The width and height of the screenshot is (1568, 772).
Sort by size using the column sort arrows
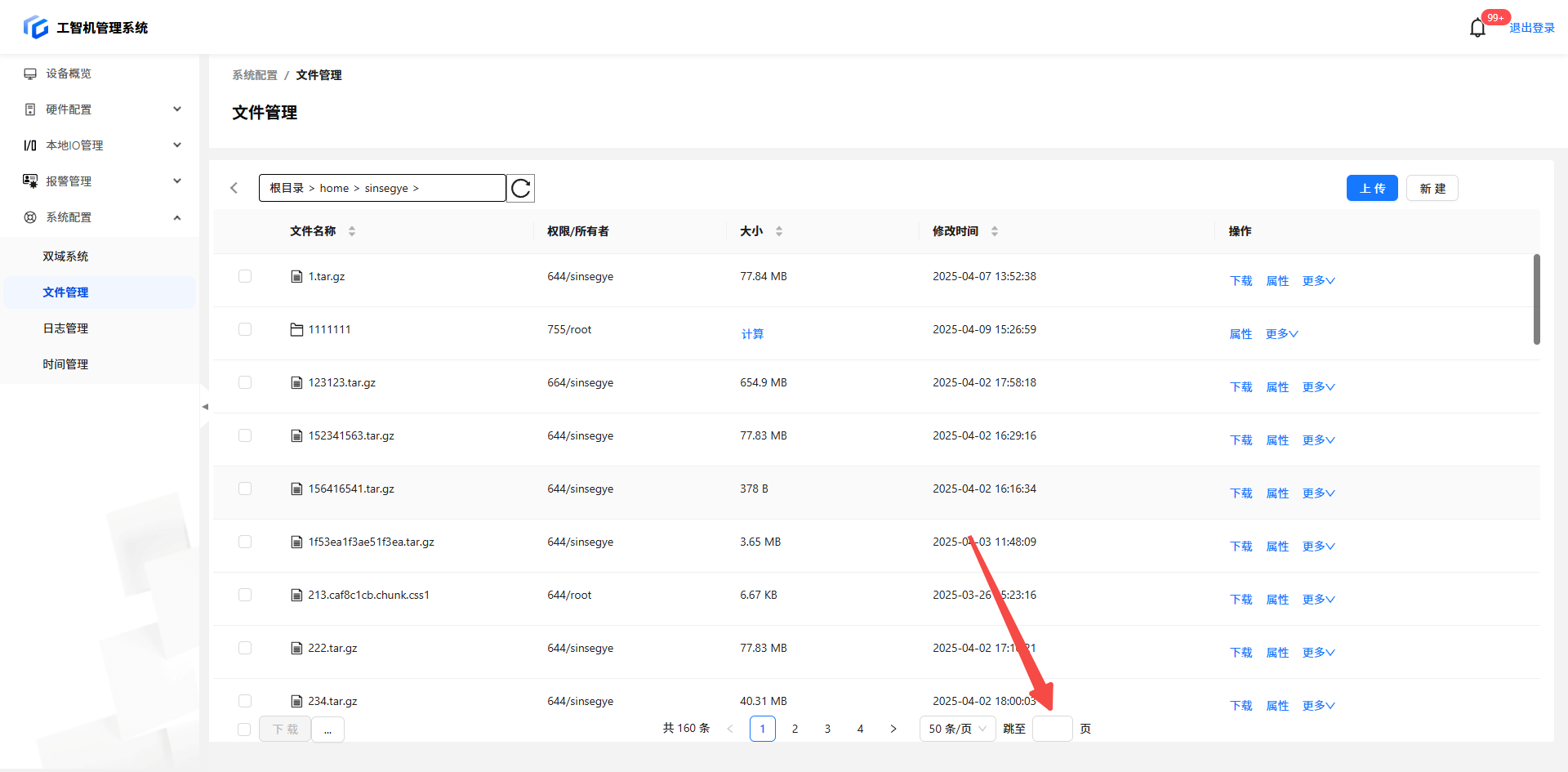tap(779, 231)
